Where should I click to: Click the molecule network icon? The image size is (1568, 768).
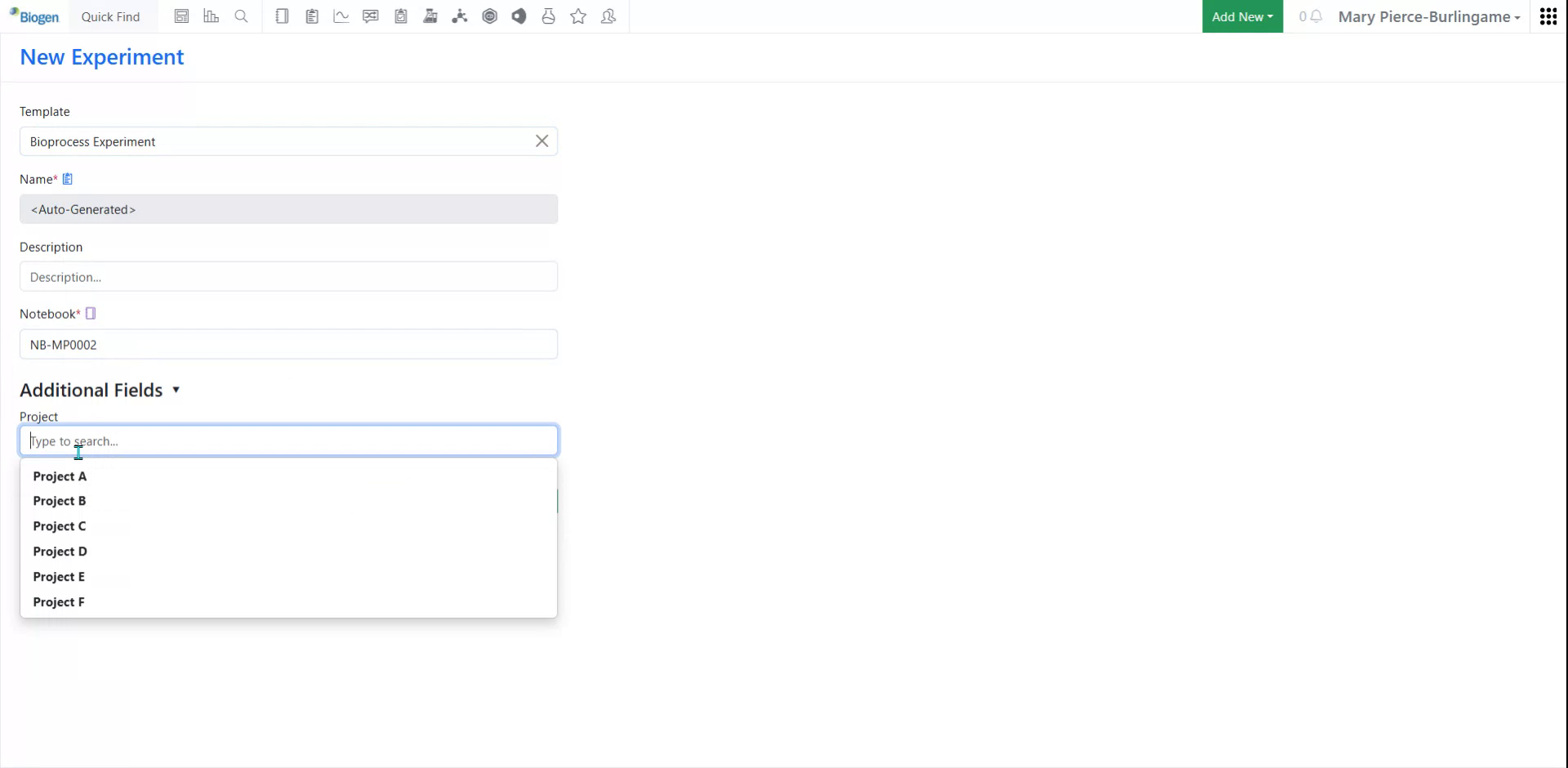[460, 16]
